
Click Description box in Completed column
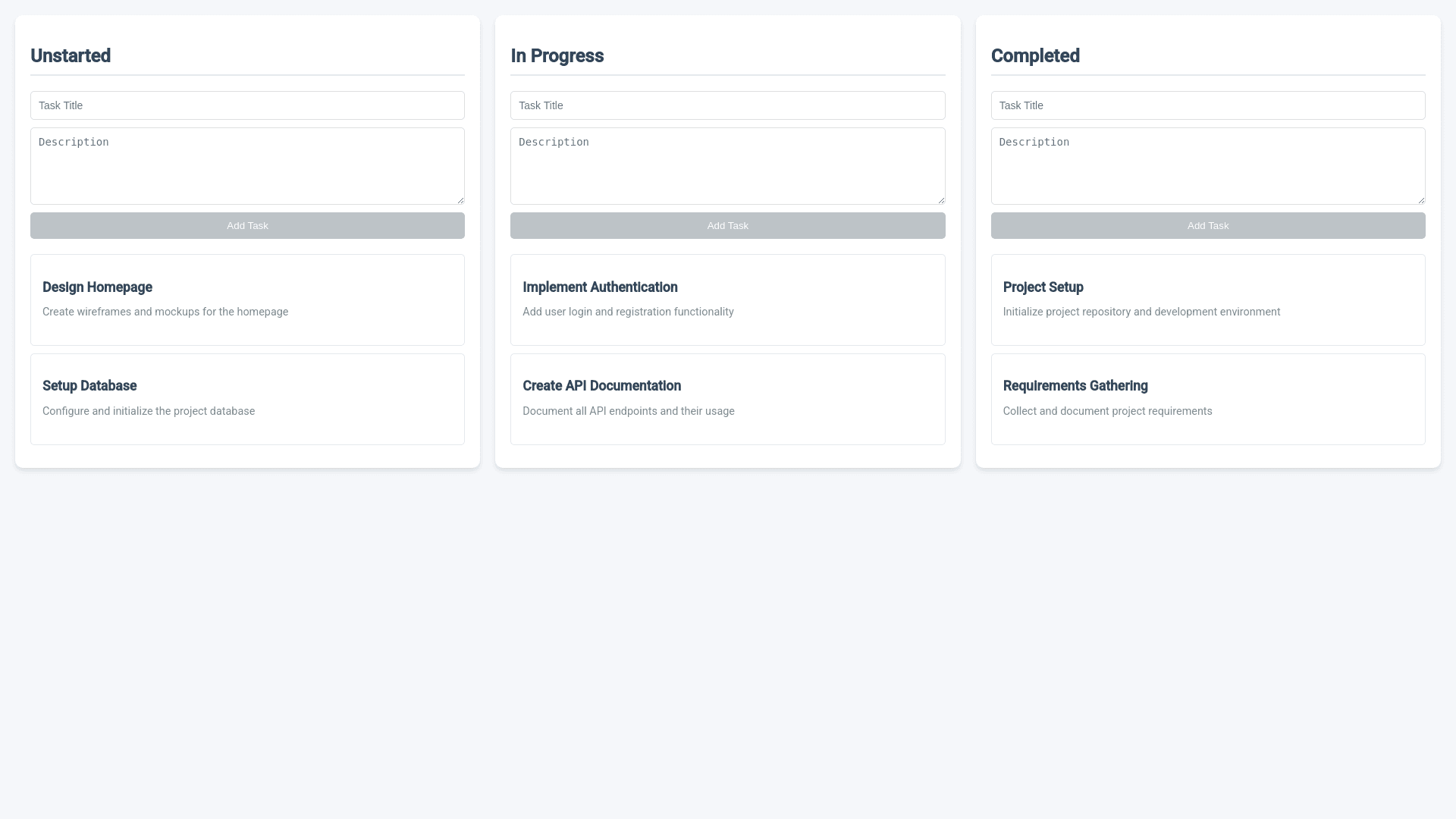coord(1207,165)
